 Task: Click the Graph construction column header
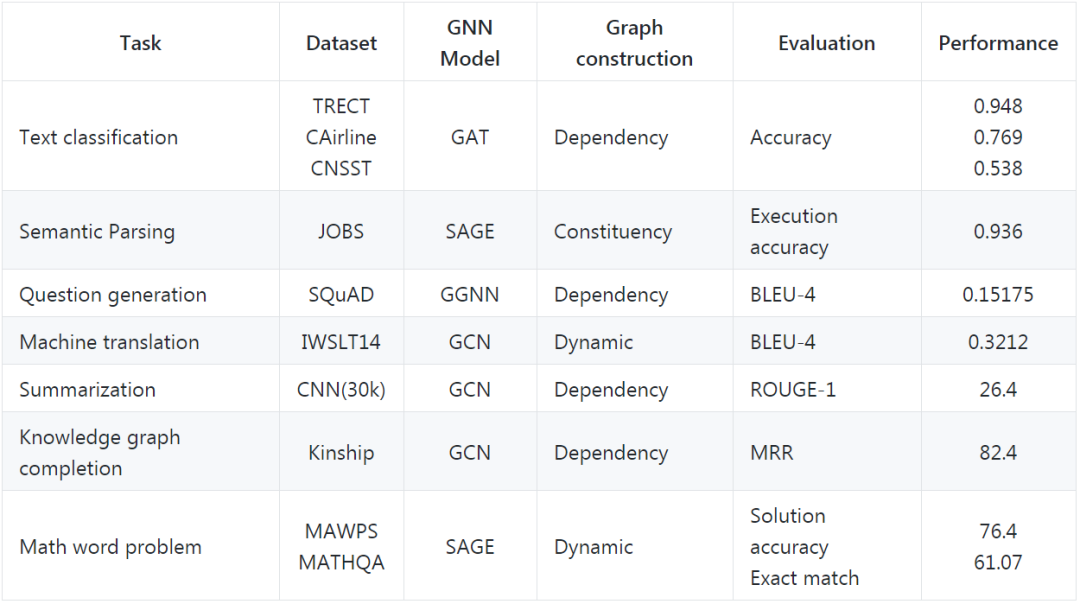[634, 43]
